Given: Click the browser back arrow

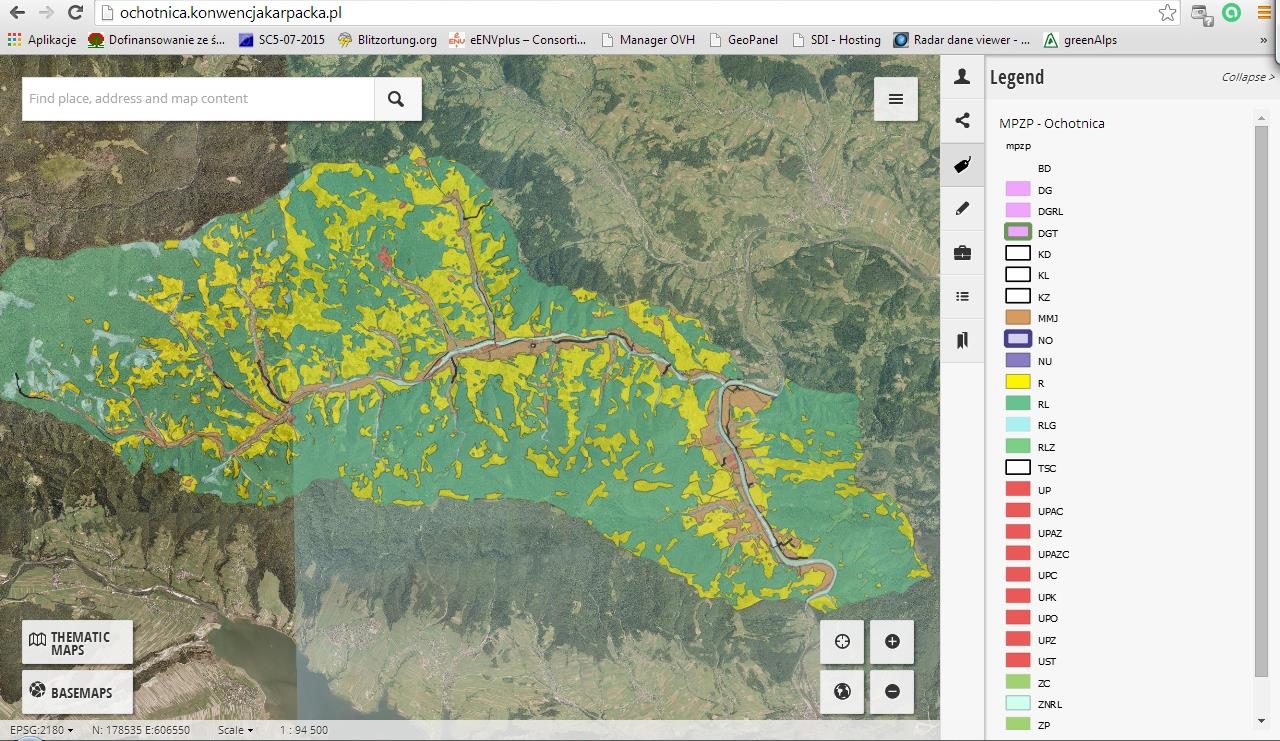Looking at the screenshot, I should coord(17,13).
